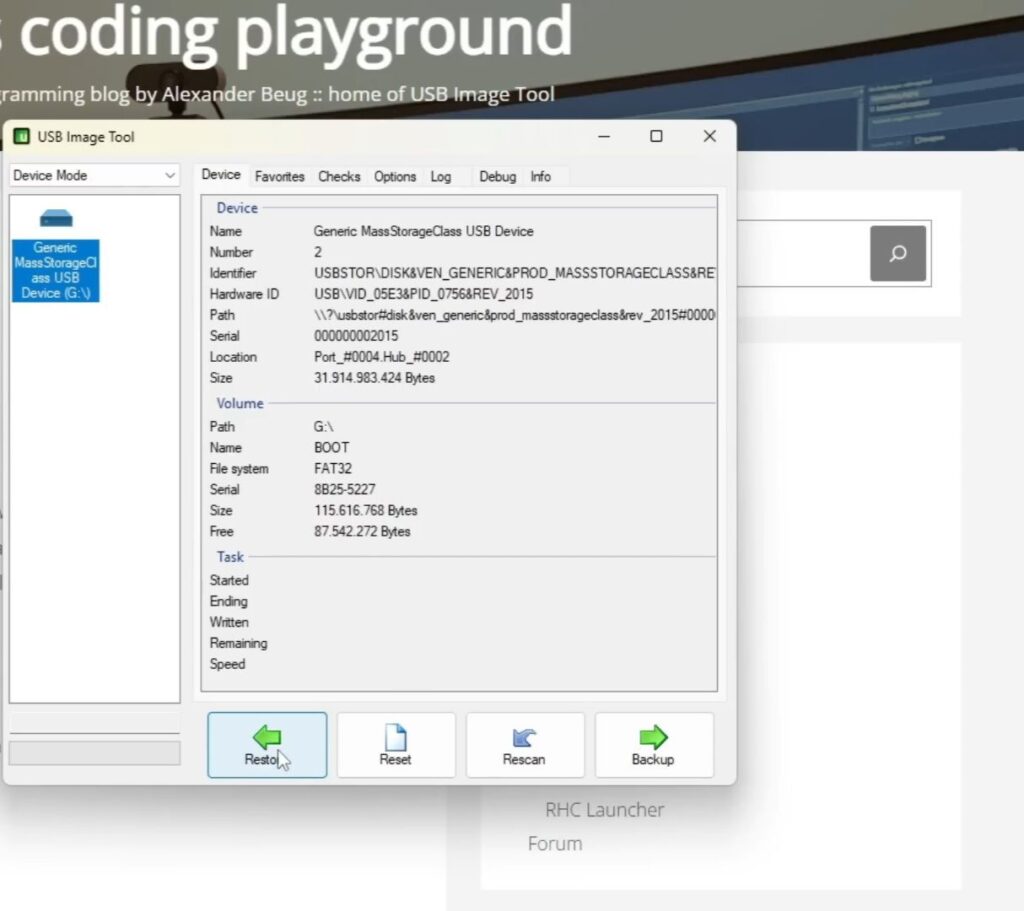Image resolution: width=1024 pixels, height=911 pixels.
Task: Click the Rescan button
Action: click(x=524, y=745)
